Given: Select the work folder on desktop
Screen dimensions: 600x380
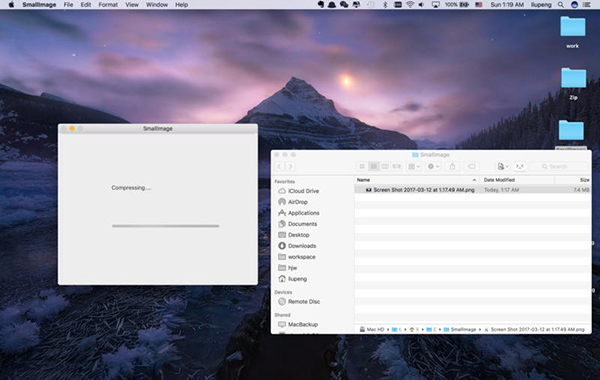Looking at the screenshot, I should 572,32.
